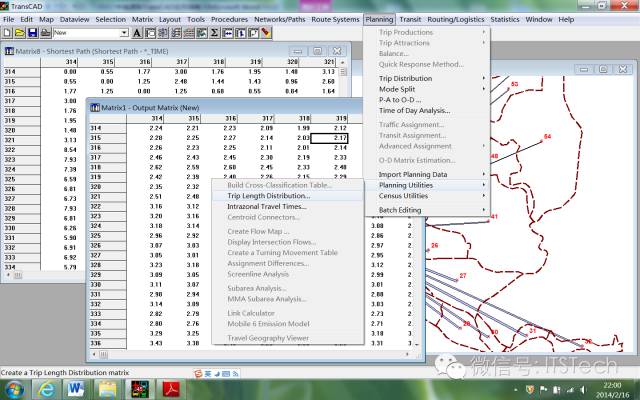Click the shield security tray icon
The height and width of the screenshot is (400, 640).
click(530, 390)
